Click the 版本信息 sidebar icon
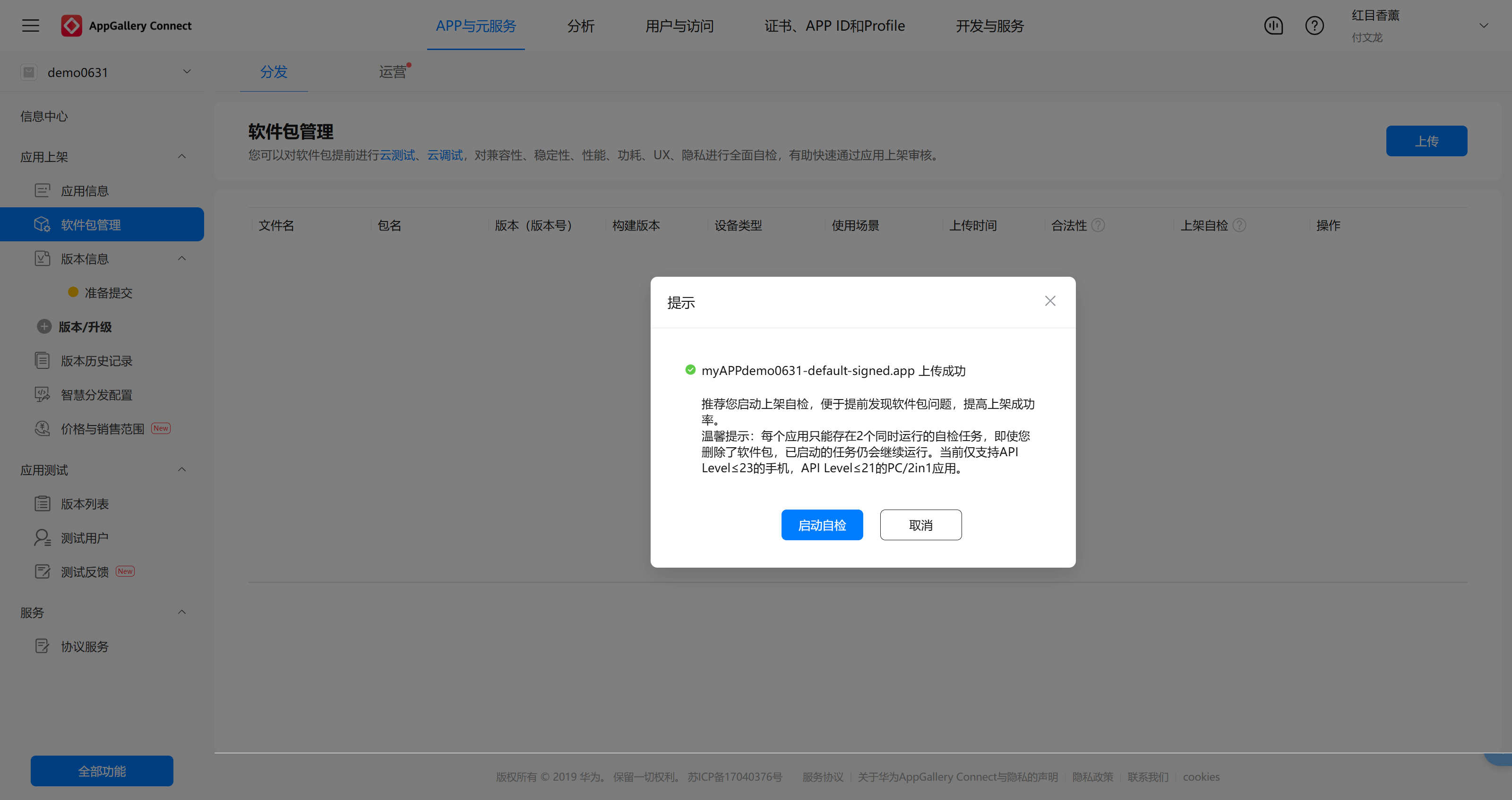The height and width of the screenshot is (800, 1512). (42, 259)
